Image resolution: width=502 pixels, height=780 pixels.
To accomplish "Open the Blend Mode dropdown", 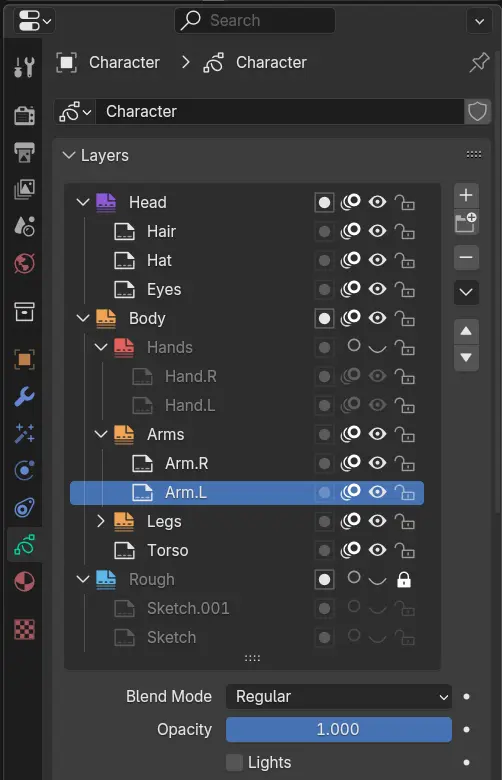I will click(339, 696).
